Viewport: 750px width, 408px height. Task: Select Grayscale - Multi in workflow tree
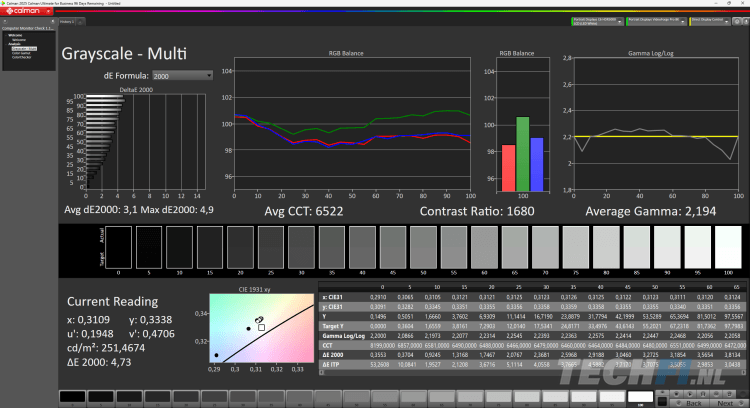point(24,49)
